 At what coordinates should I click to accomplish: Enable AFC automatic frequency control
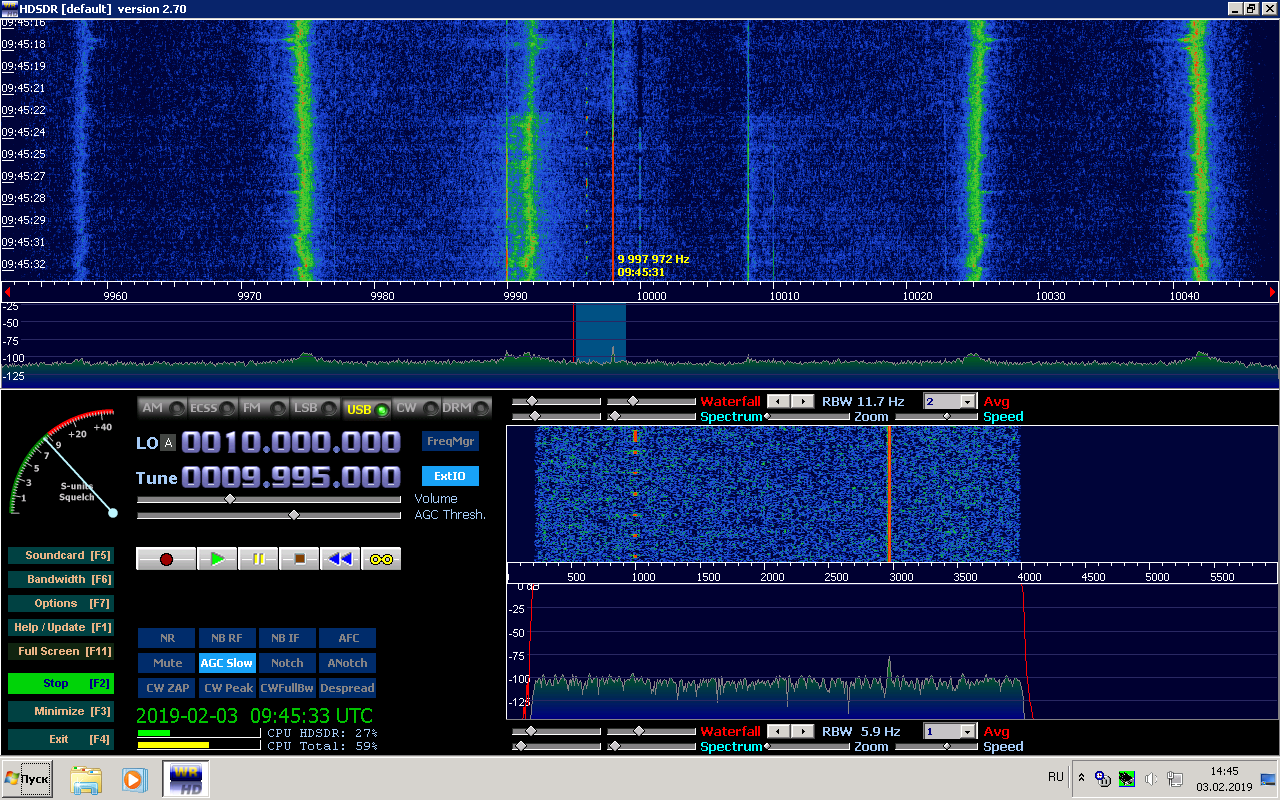(x=347, y=638)
